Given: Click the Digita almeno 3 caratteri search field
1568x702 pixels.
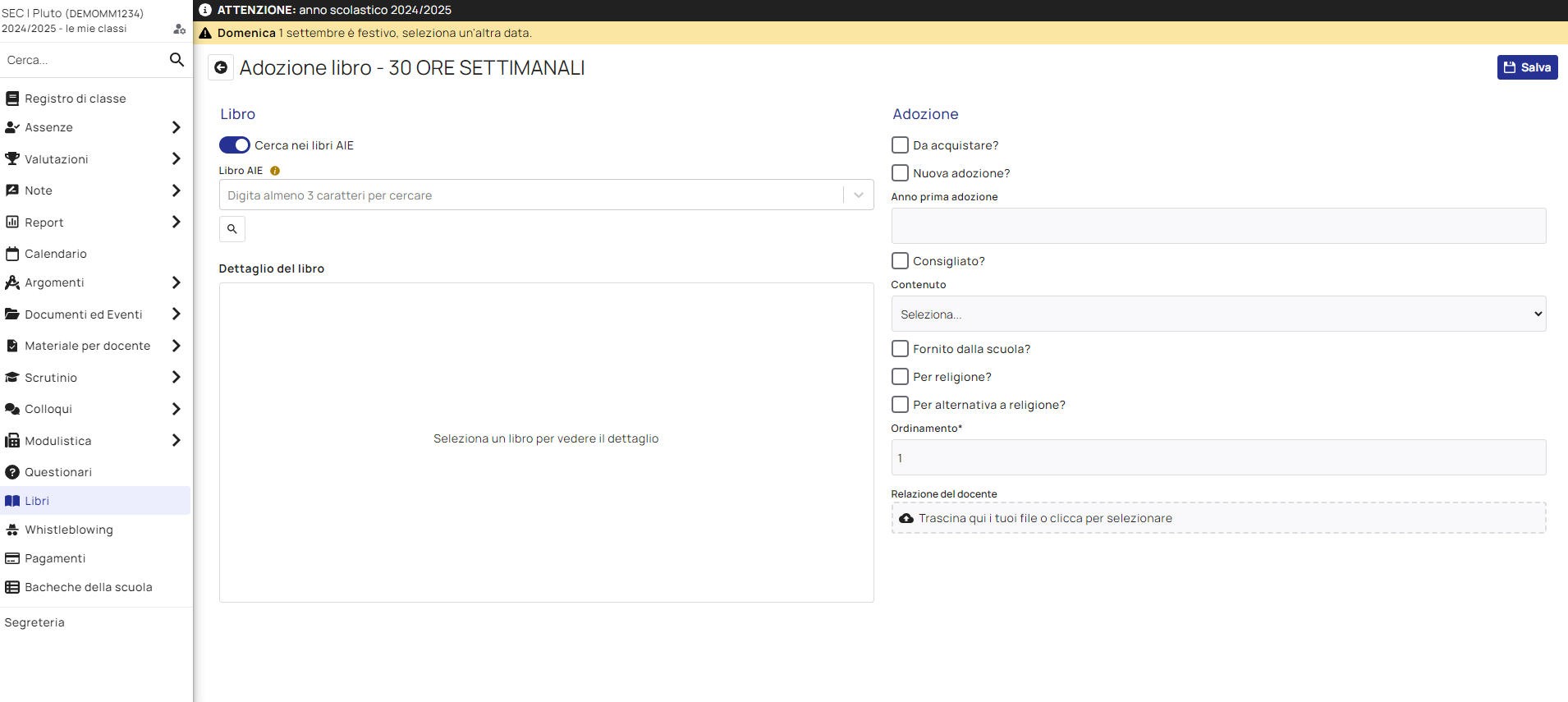Looking at the screenshot, I should pyautogui.click(x=530, y=195).
